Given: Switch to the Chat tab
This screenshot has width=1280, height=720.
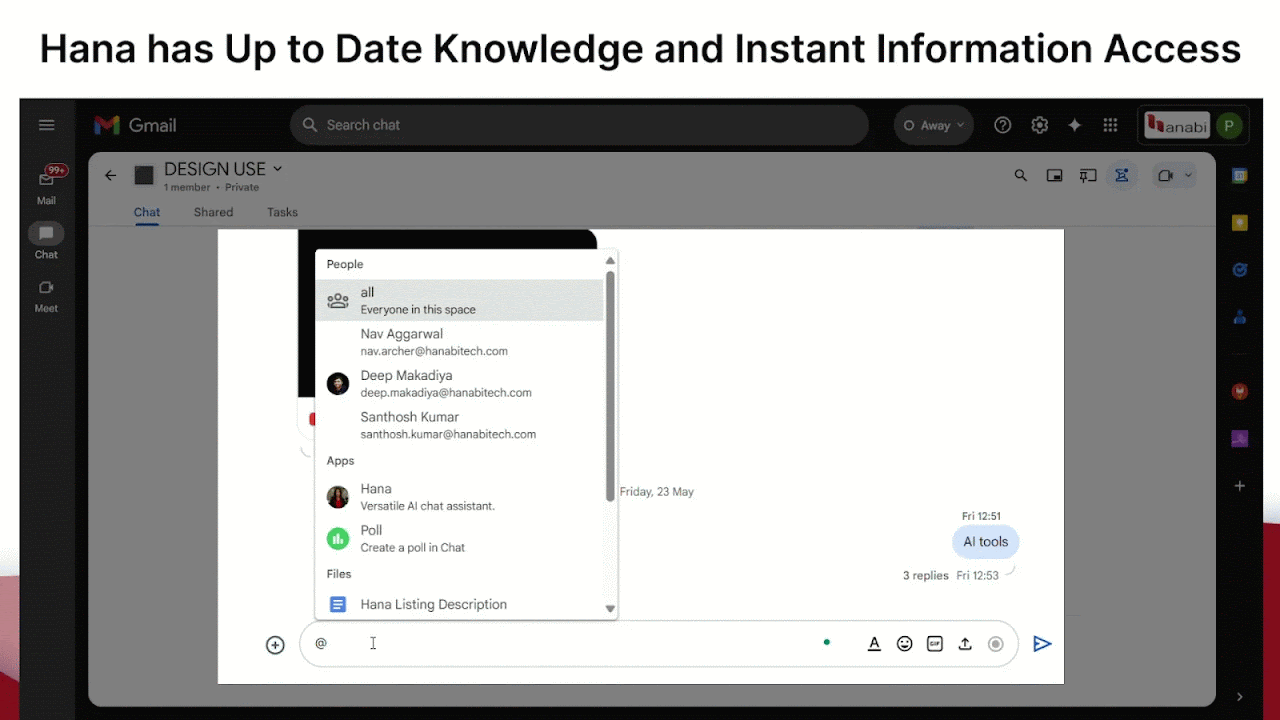Looking at the screenshot, I should [x=147, y=212].
